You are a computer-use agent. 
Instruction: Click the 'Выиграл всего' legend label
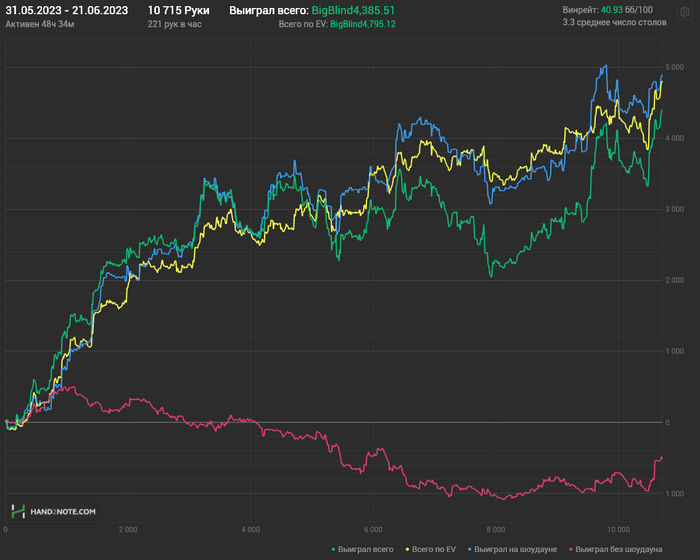point(366,549)
